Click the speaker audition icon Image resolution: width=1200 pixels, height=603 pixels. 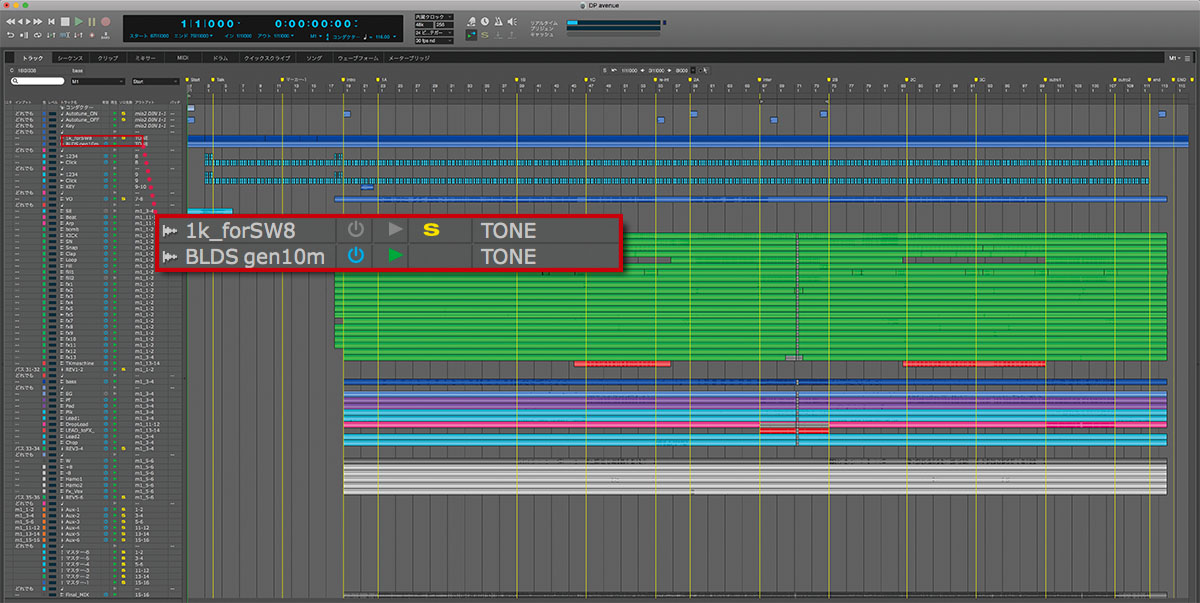[511, 21]
